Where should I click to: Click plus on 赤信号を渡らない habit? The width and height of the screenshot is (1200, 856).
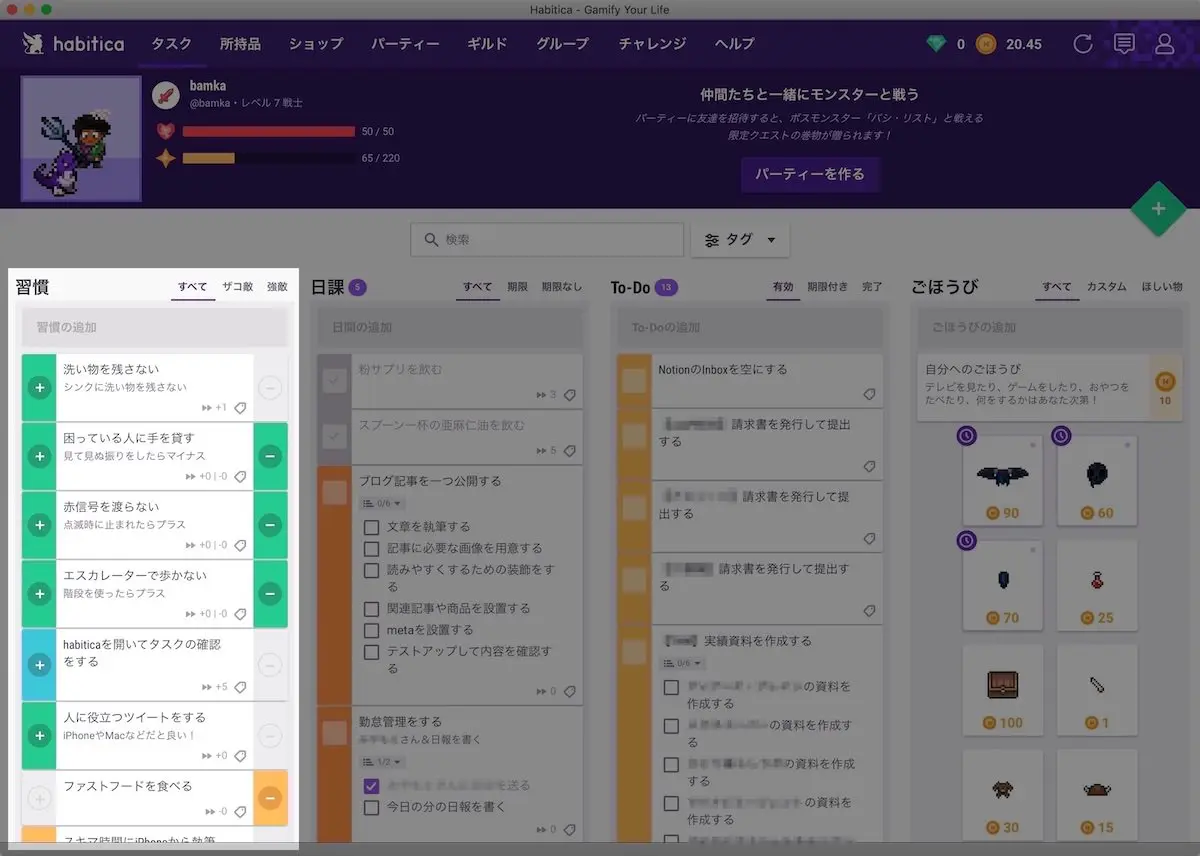[39, 525]
